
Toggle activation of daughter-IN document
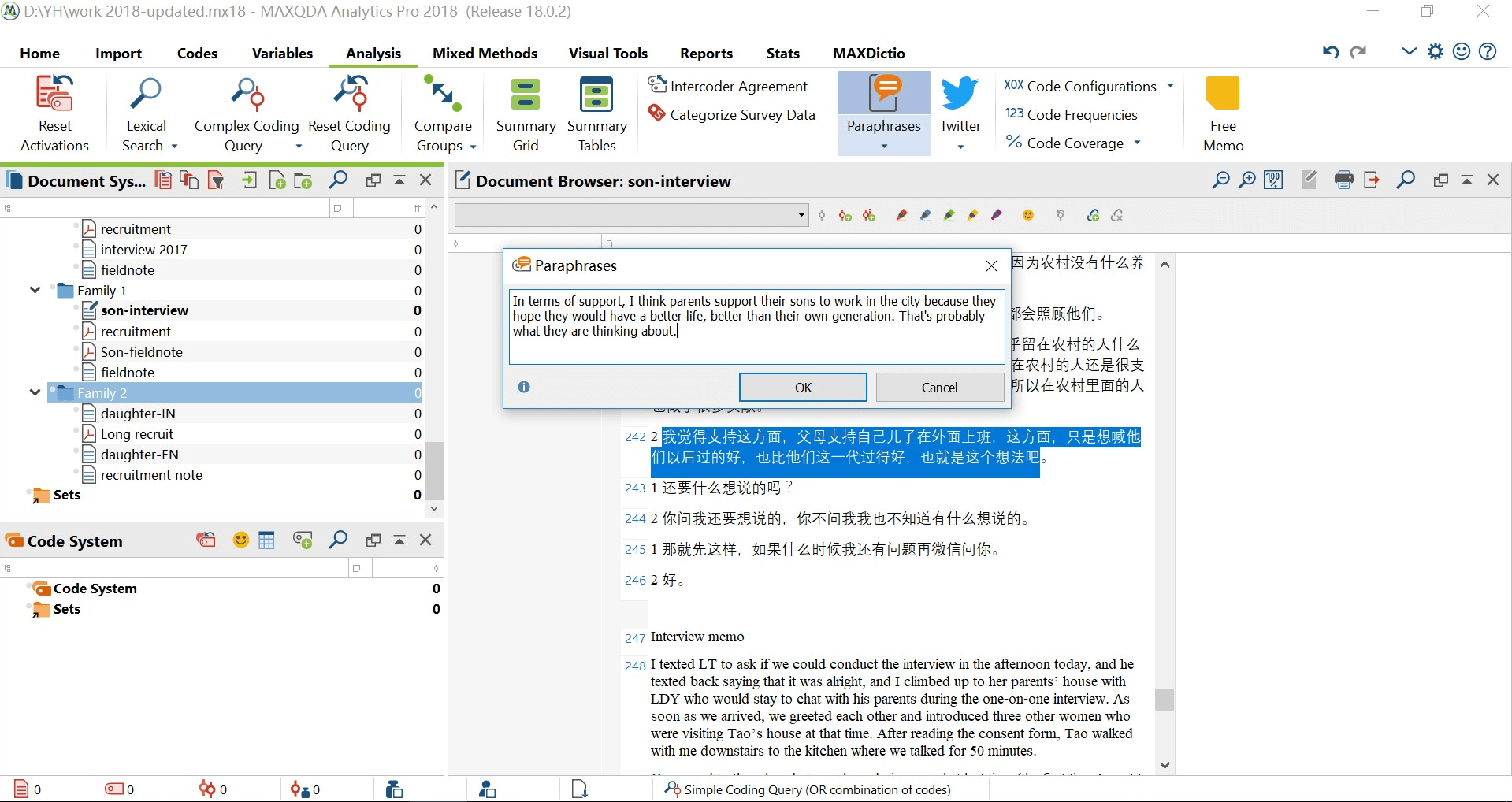click(x=89, y=414)
